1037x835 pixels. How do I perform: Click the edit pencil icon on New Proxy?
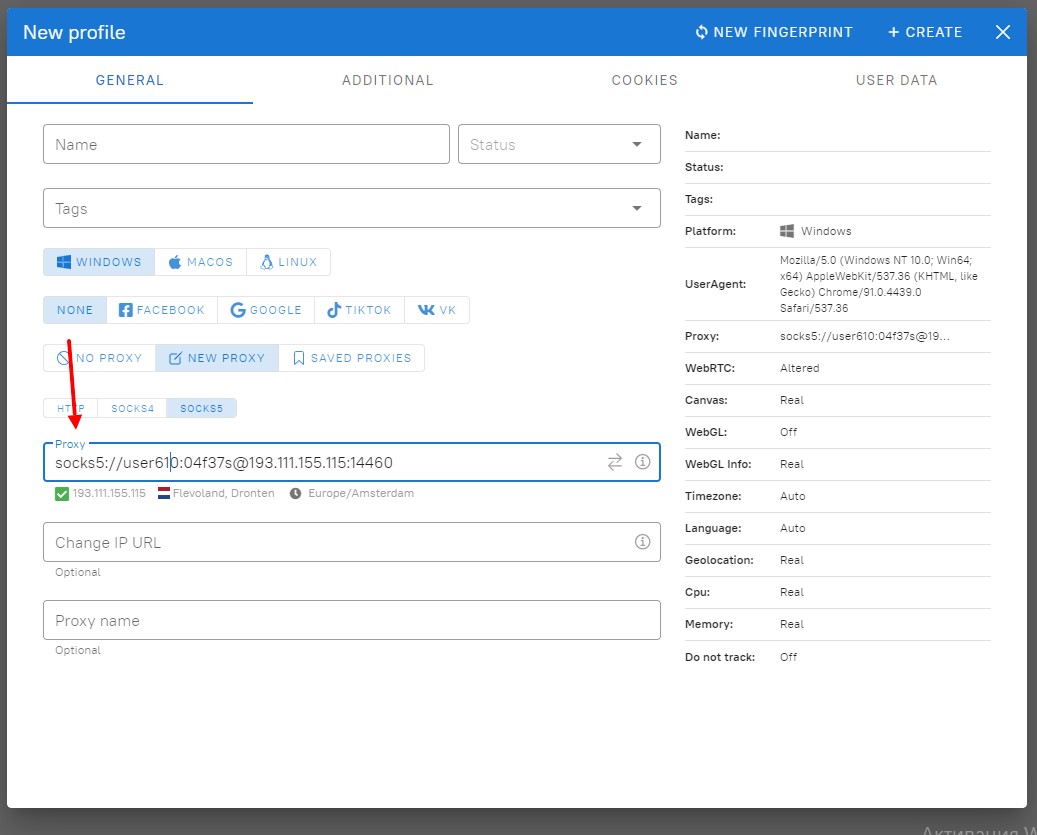tap(175, 358)
